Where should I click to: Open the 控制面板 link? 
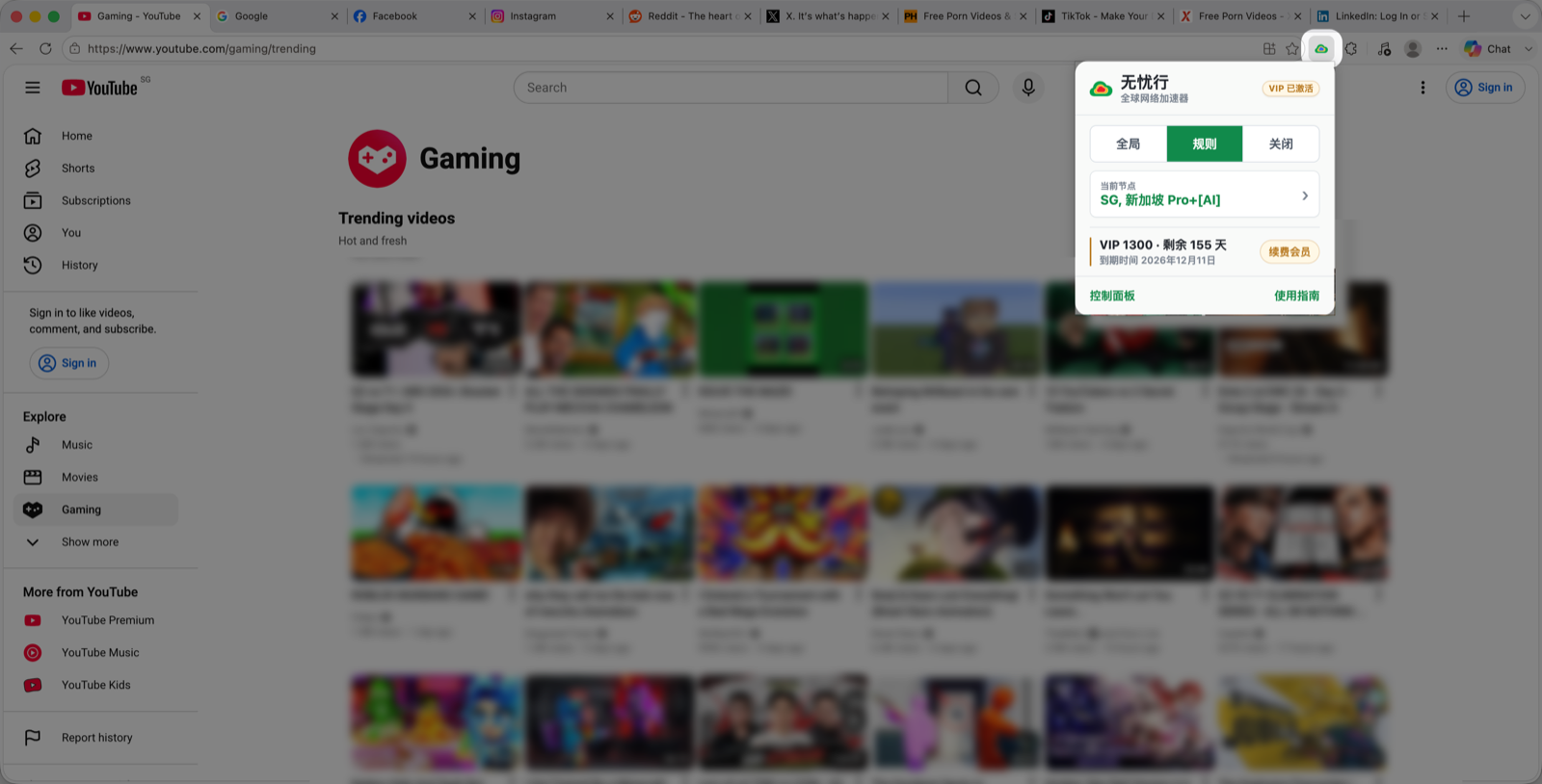coord(1112,296)
